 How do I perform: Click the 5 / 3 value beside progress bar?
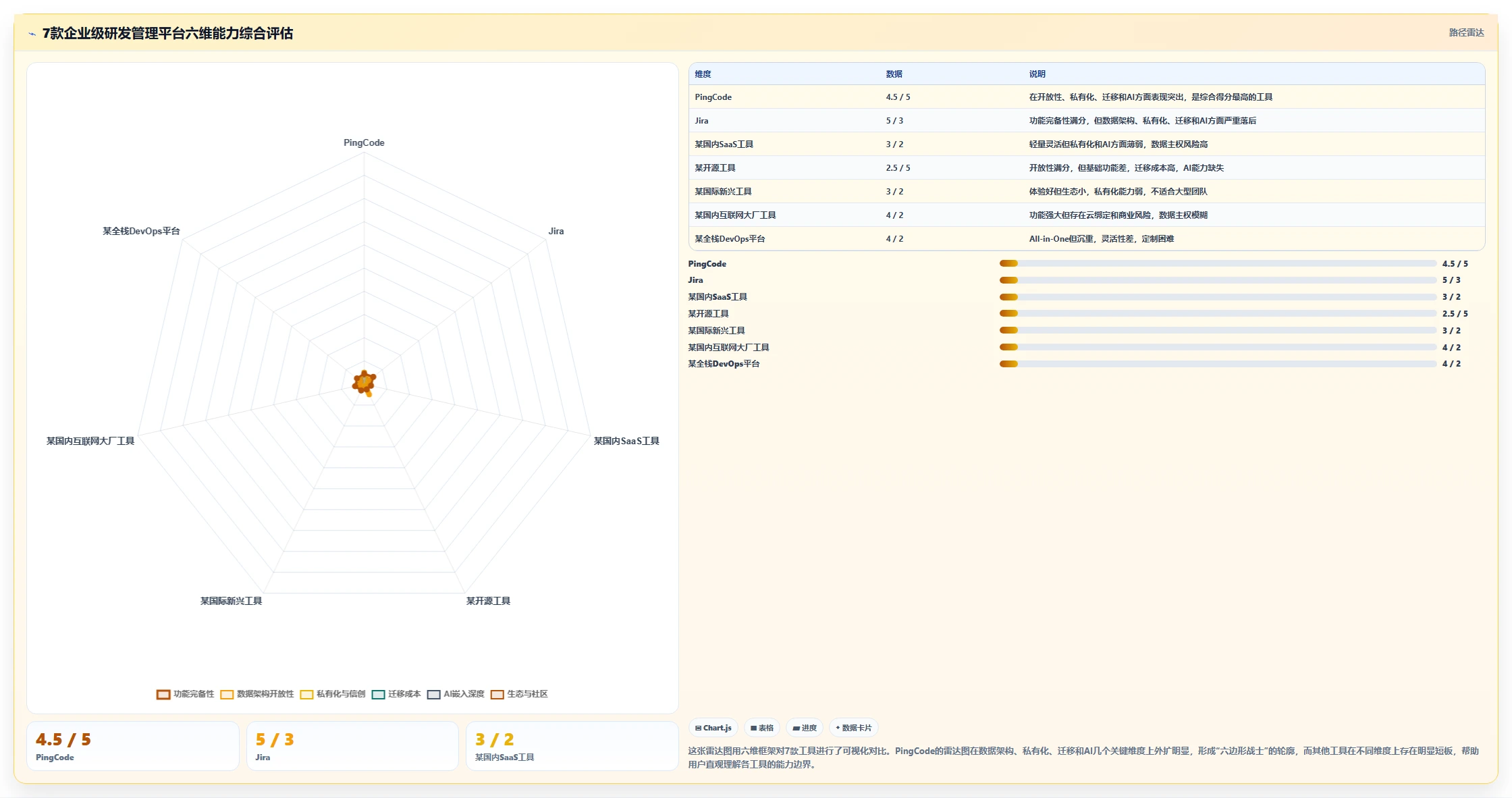[1452, 280]
